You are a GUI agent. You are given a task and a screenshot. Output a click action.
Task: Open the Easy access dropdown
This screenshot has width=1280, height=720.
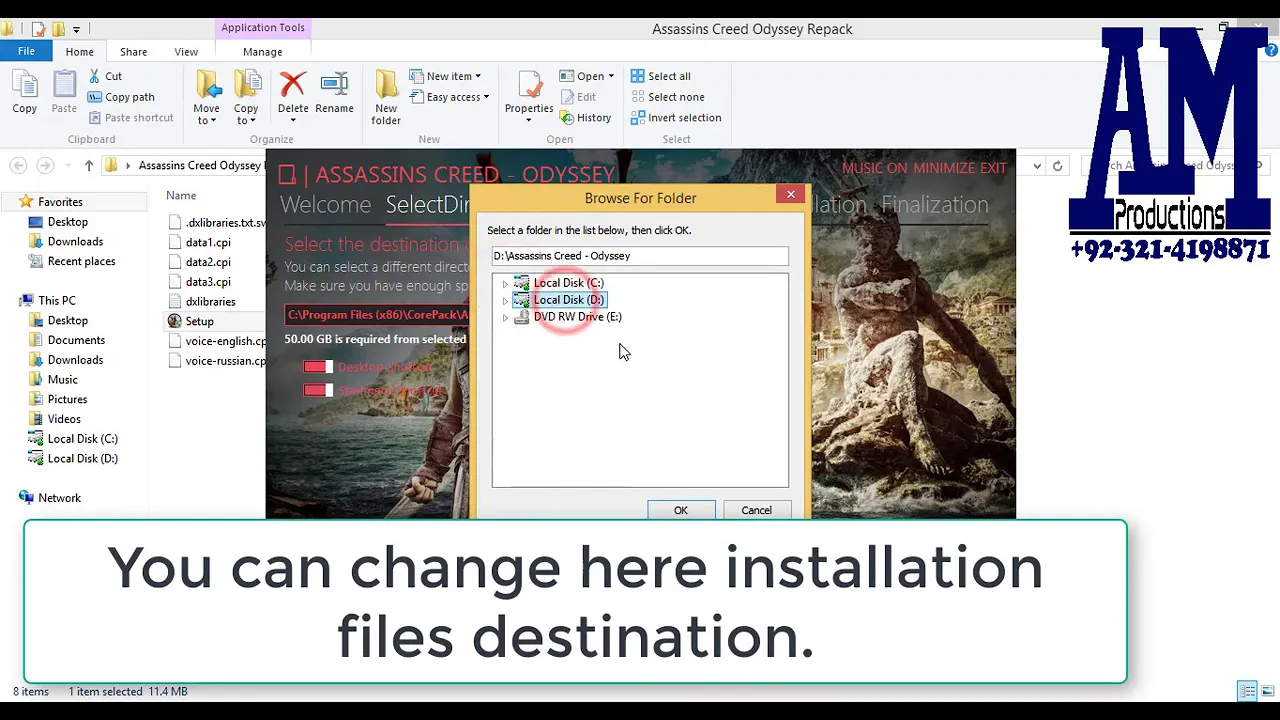[449, 97]
